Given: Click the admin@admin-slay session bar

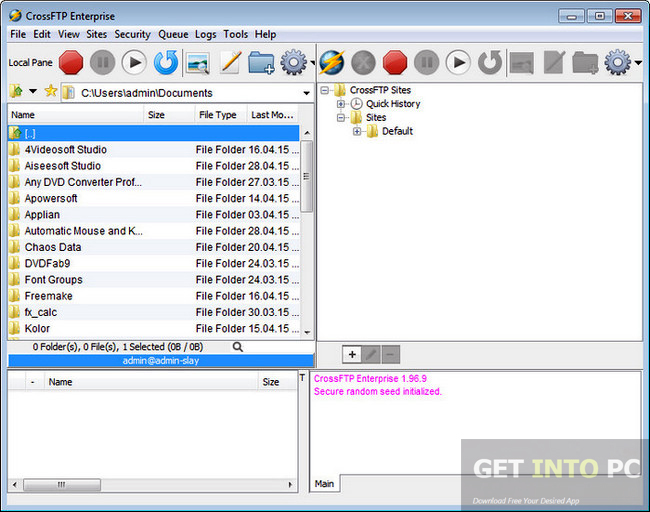Looking at the screenshot, I should pyautogui.click(x=161, y=361).
